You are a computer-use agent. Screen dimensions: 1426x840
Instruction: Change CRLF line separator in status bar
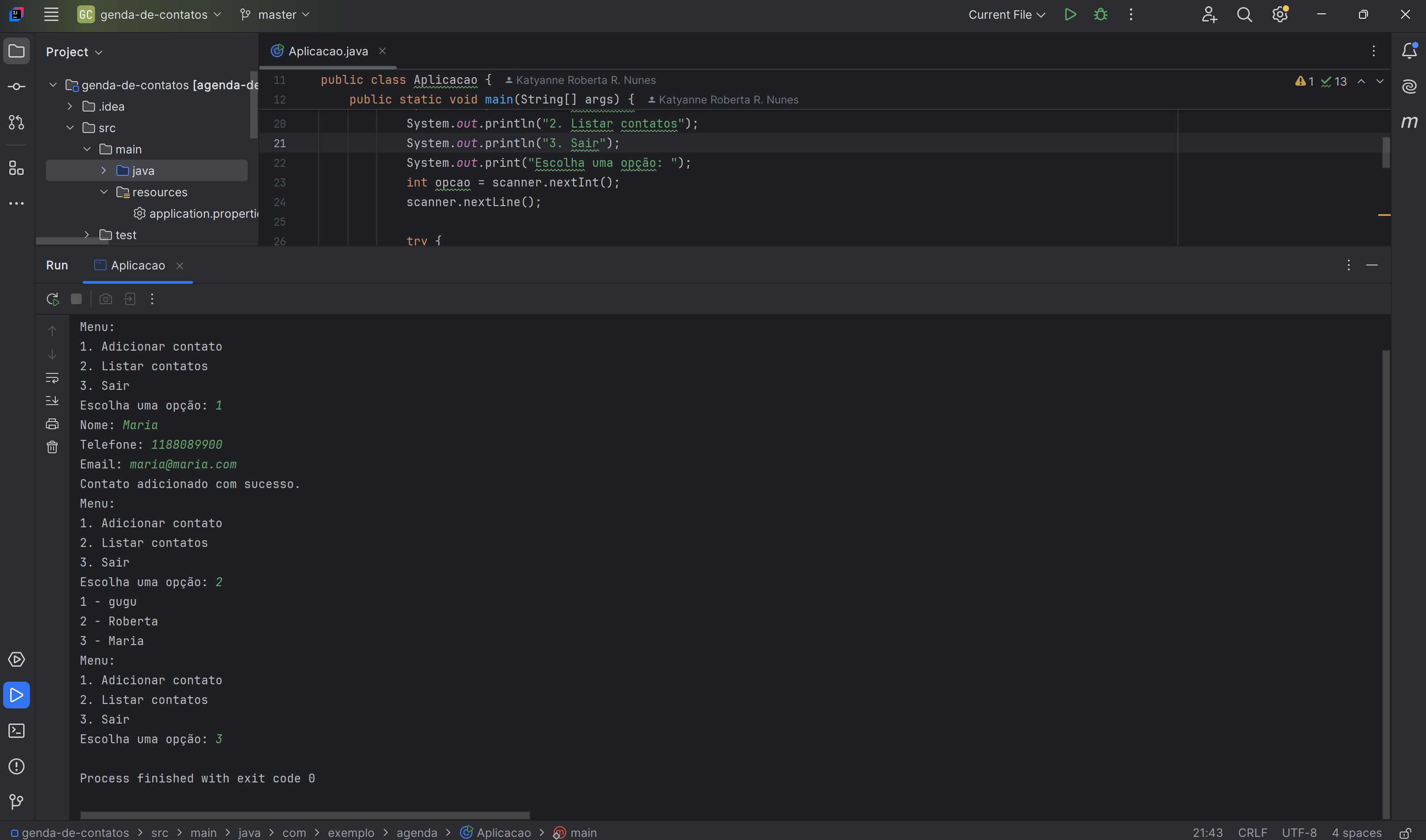tap(1252, 833)
